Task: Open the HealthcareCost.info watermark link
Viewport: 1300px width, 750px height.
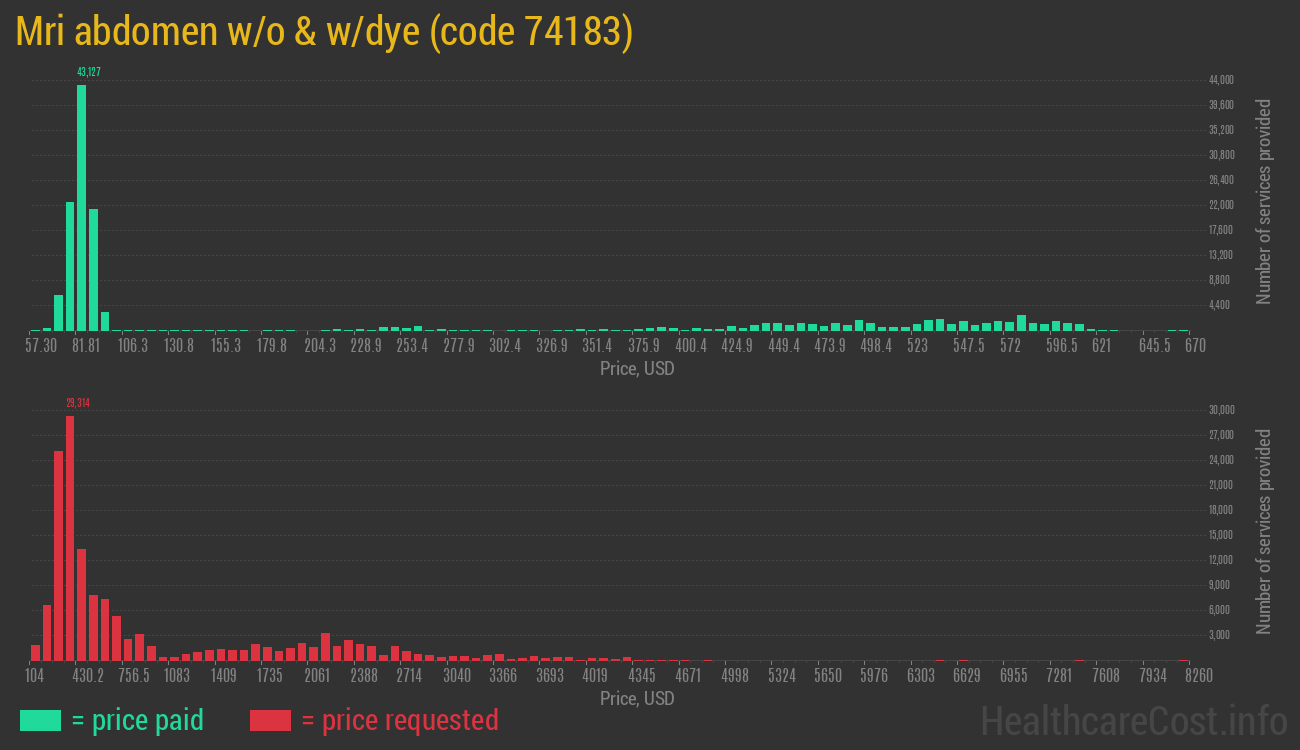Action: pyautogui.click(x=1133, y=720)
